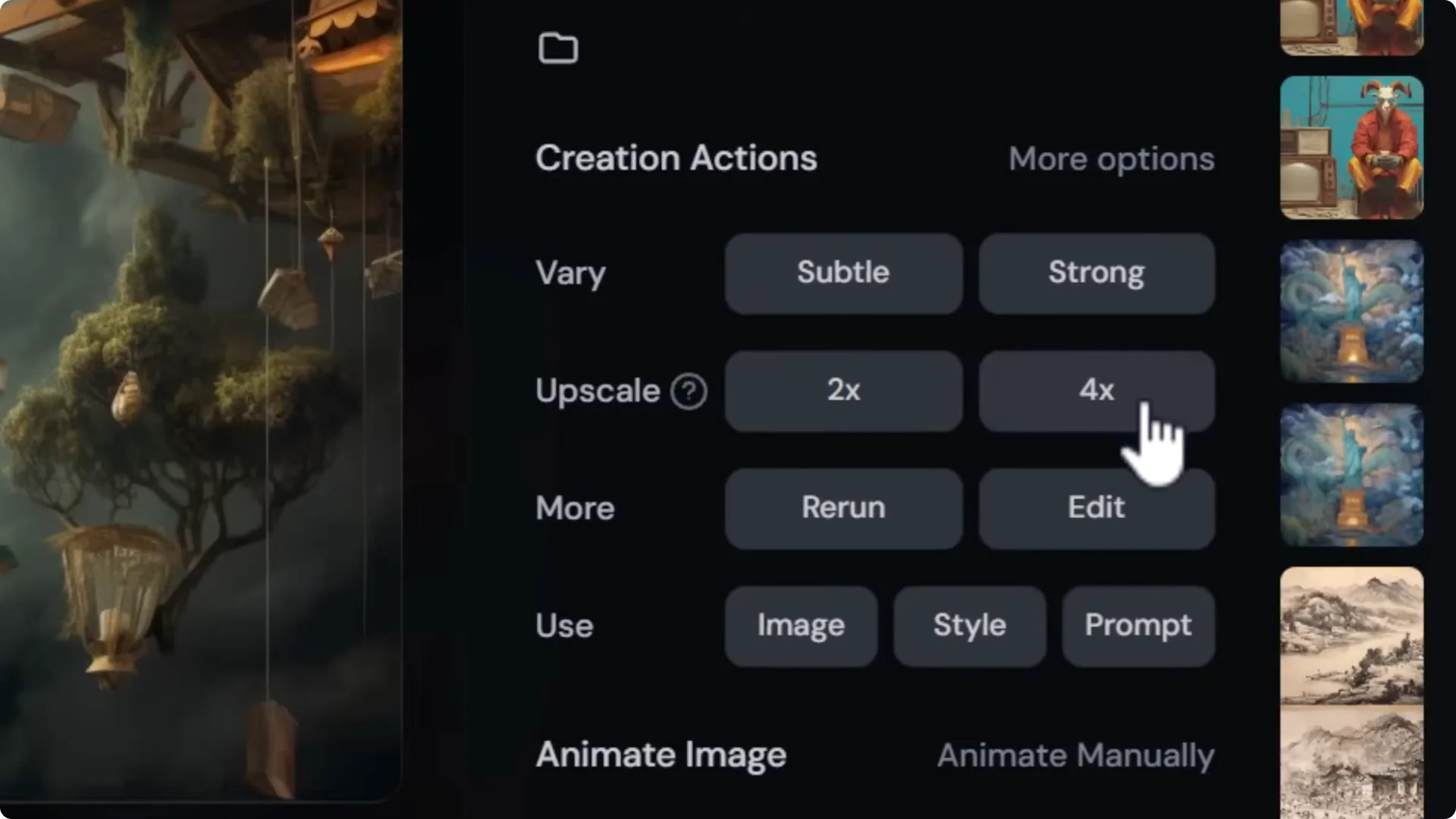The height and width of the screenshot is (819, 1456).
Task: Select the goat character thumbnail
Action: [x=1351, y=146]
